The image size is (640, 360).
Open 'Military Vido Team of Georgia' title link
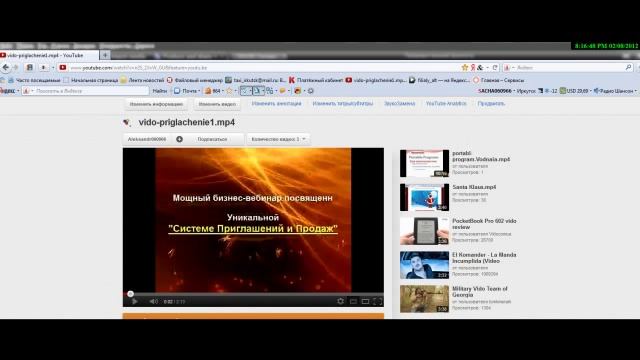pyautogui.click(x=480, y=291)
